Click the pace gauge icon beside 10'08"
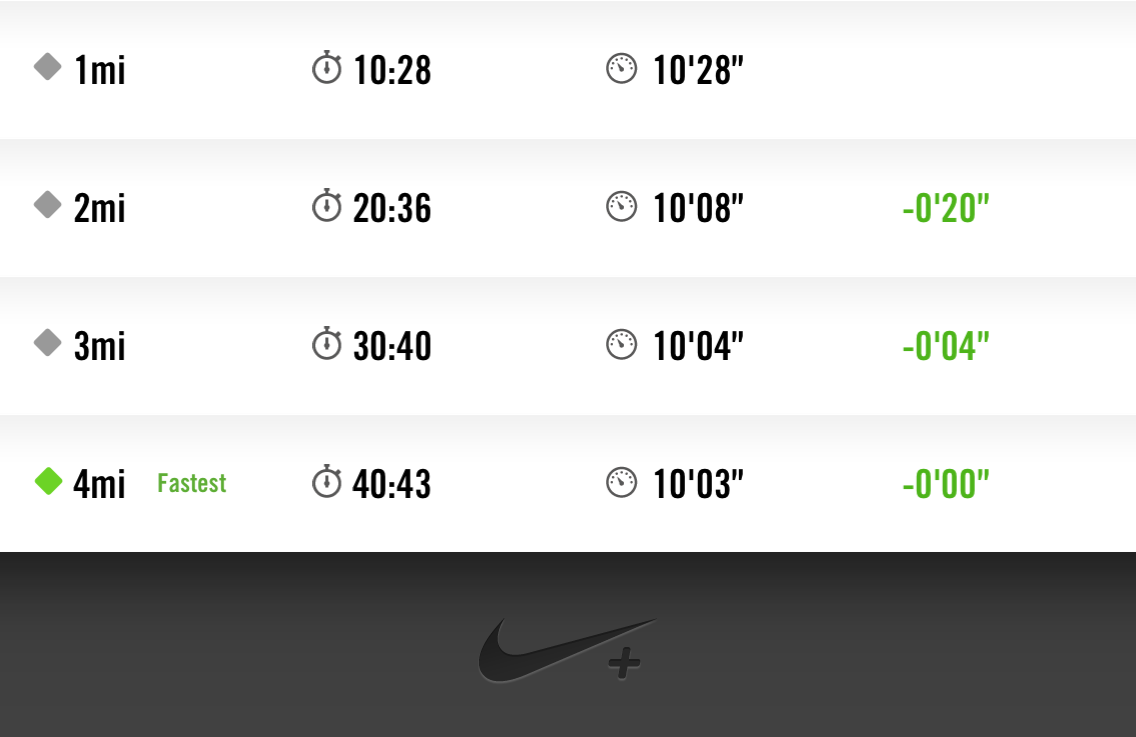This screenshot has height=737, width=1136. point(621,208)
